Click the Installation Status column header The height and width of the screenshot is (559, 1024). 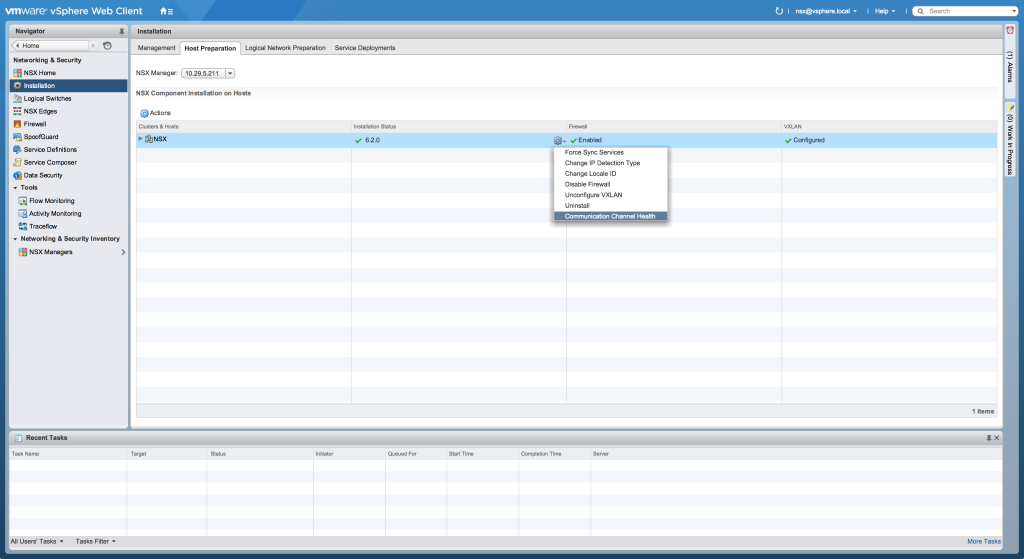pos(458,127)
